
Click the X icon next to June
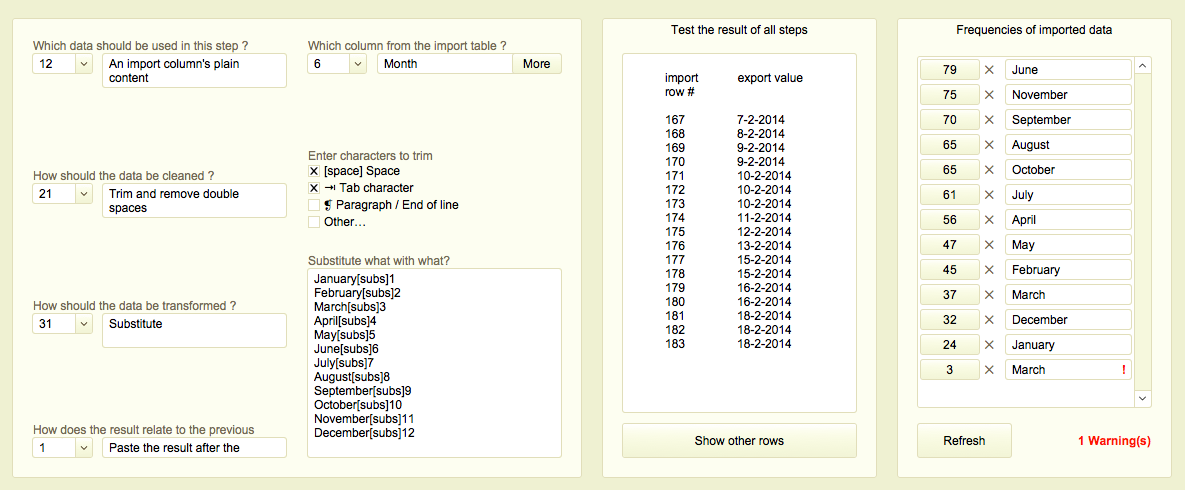[x=989, y=70]
